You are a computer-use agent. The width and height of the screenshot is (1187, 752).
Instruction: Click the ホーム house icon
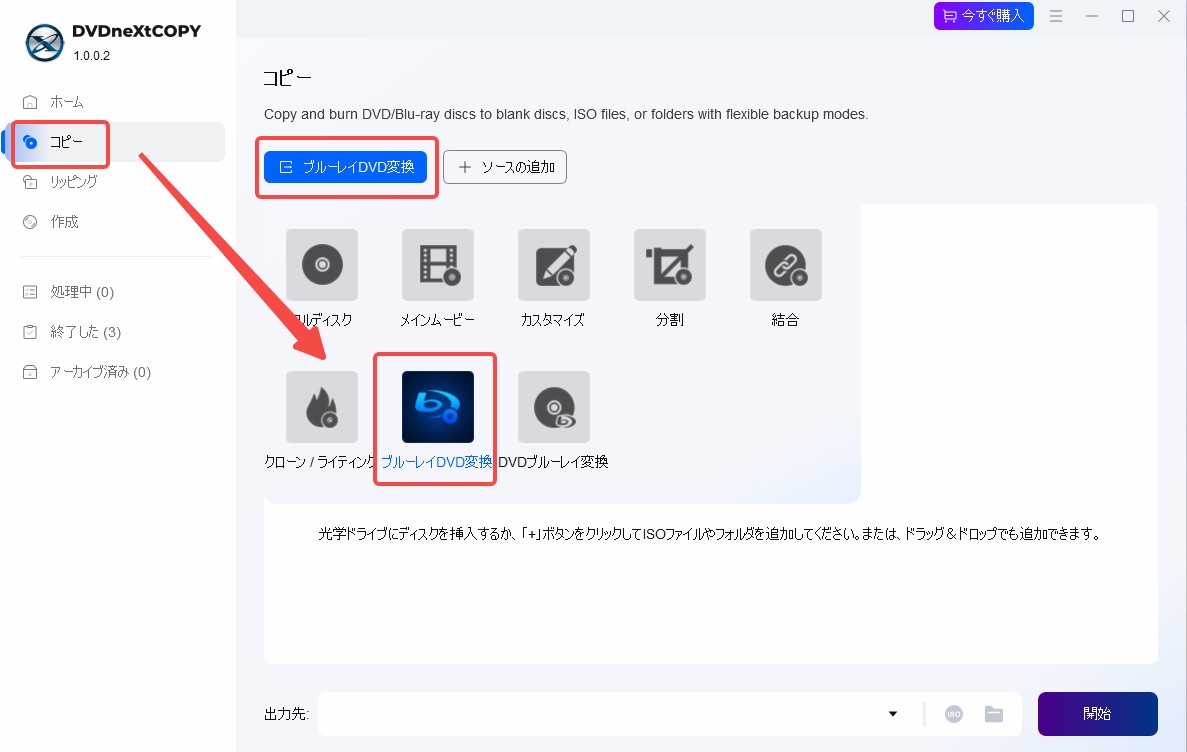pos(30,102)
